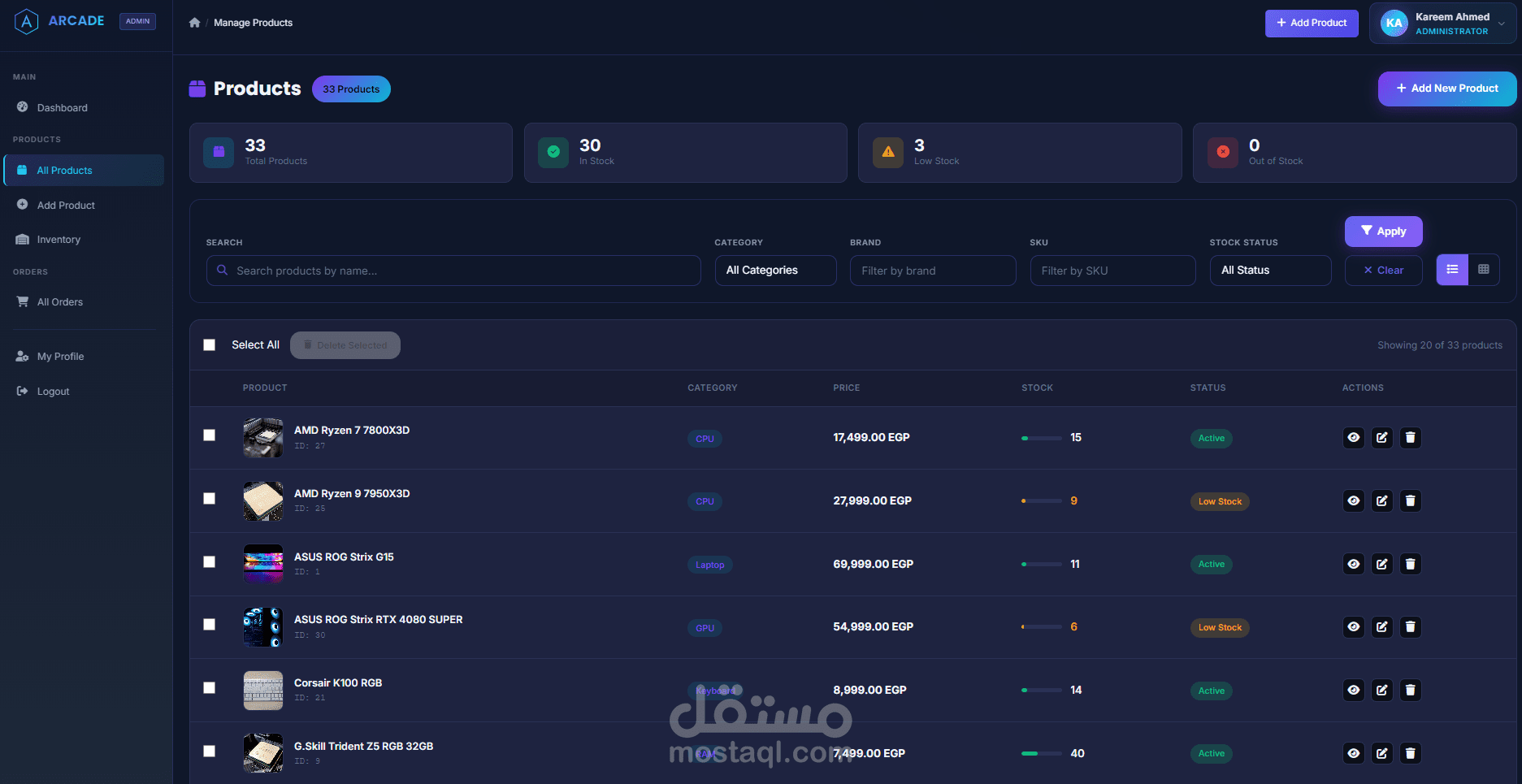Check the ASUS ROG Strix G15 row
The height and width of the screenshot is (784, 1522).
click(x=210, y=562)
